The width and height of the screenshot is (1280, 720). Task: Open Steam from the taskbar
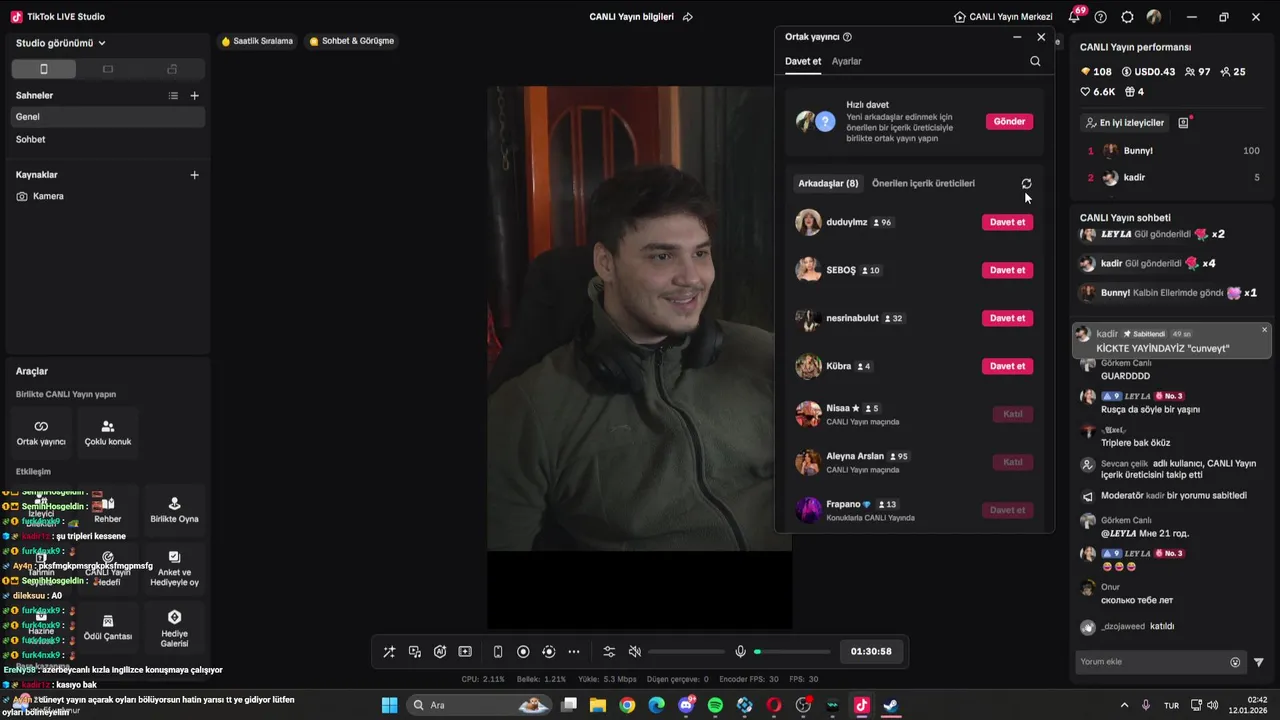click(x=891, y=705)
